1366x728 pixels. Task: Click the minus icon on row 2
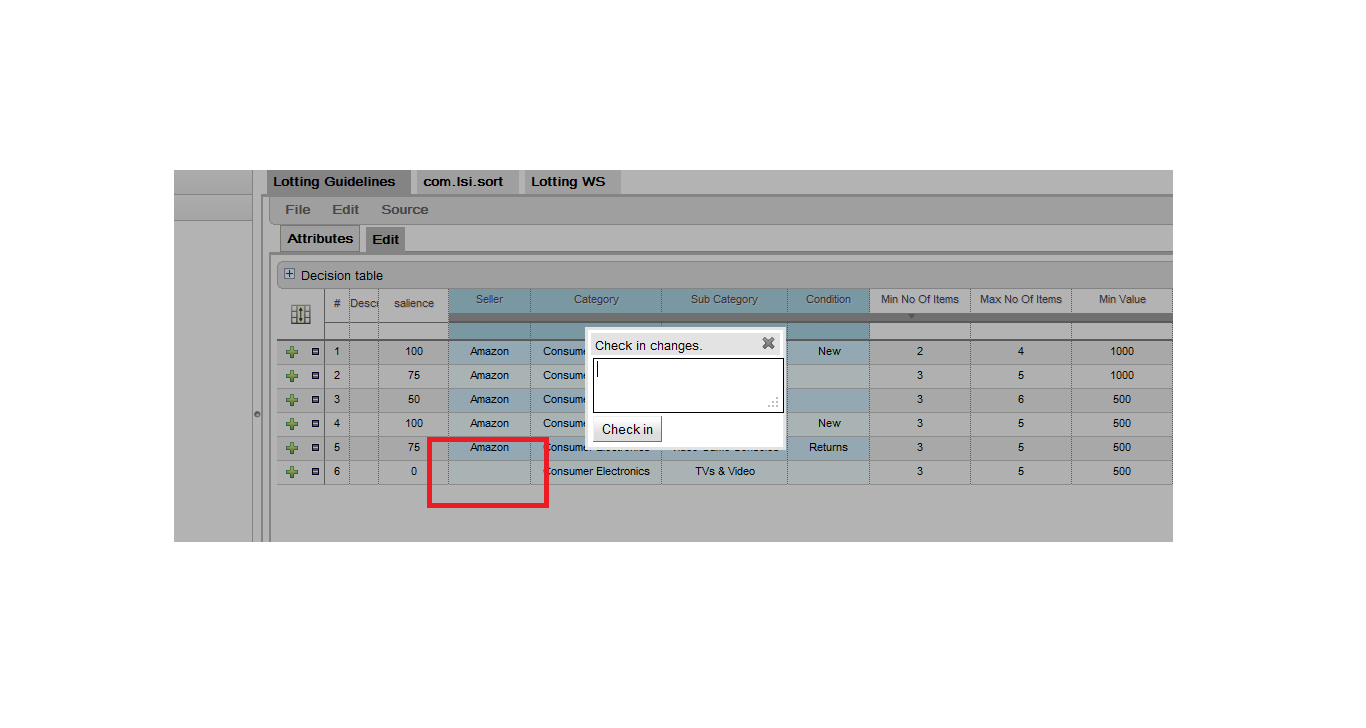pyautogui.click(x=315, y=376)
